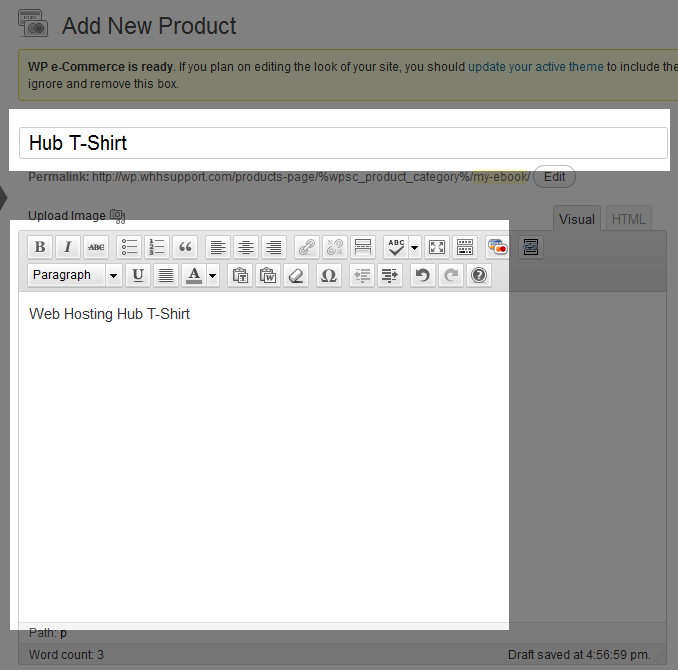Enter fullscreen editing mode
The height and width of the screenshot is (670, 678).
pyautogui.click(x=437, y=247)
